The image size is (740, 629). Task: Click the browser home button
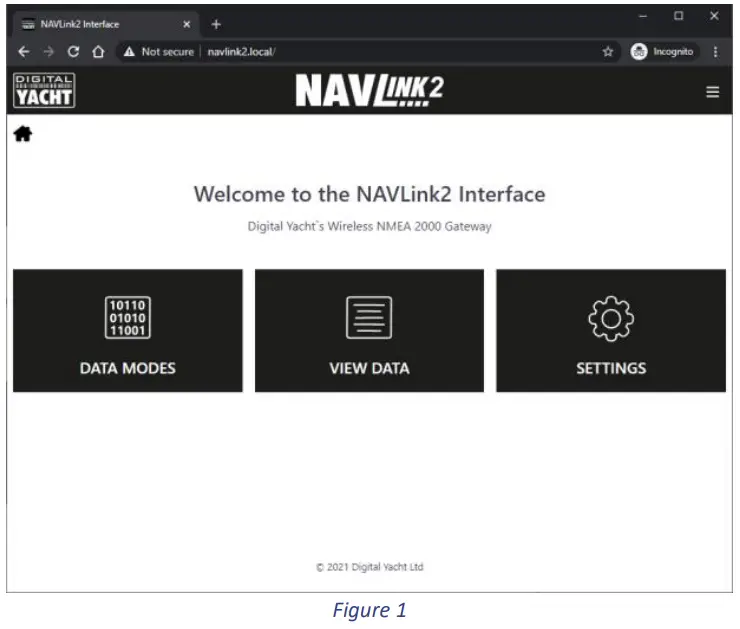[98, 51]
